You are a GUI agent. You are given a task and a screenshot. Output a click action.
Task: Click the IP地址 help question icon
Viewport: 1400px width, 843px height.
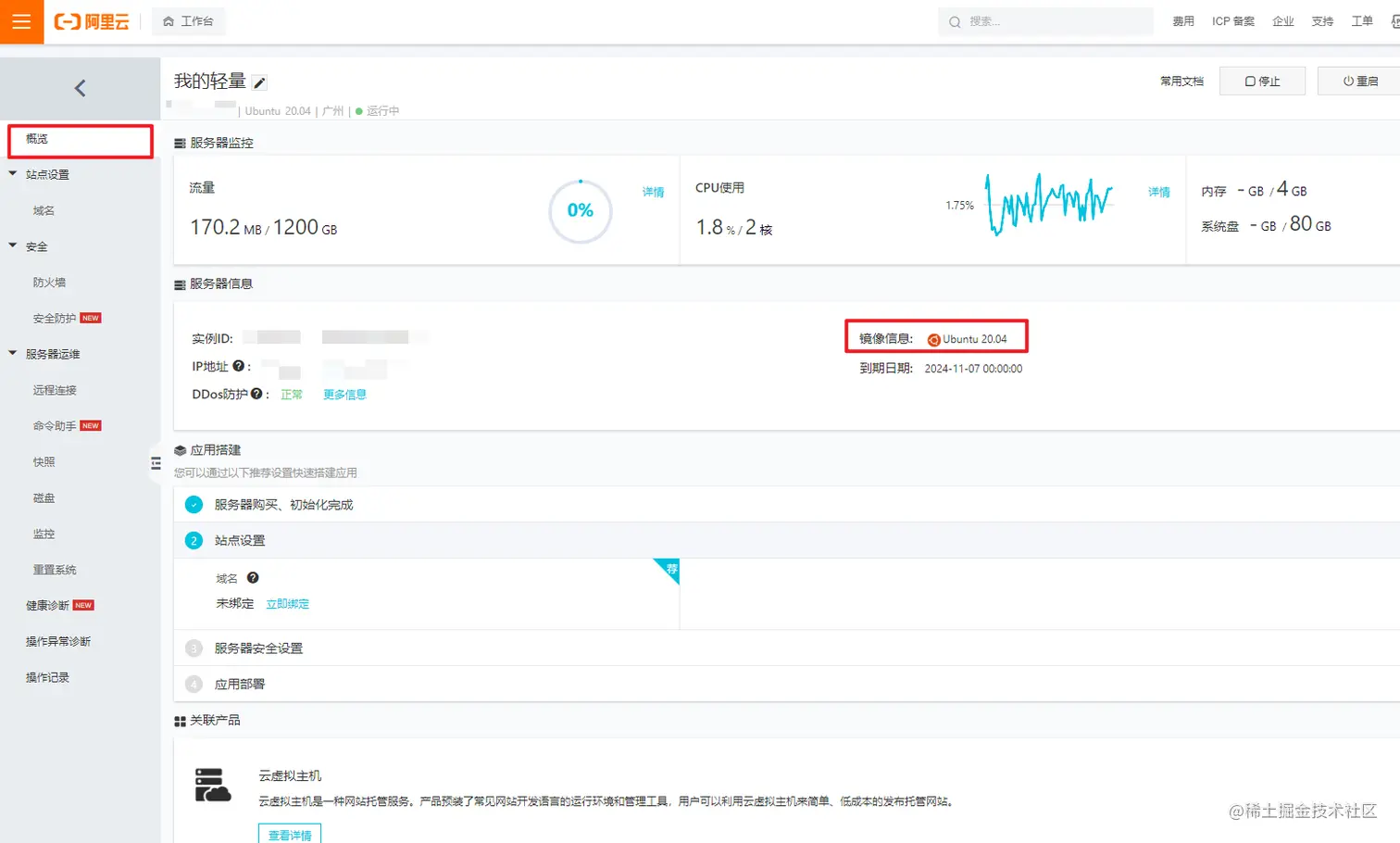click(x=238, y=366)
